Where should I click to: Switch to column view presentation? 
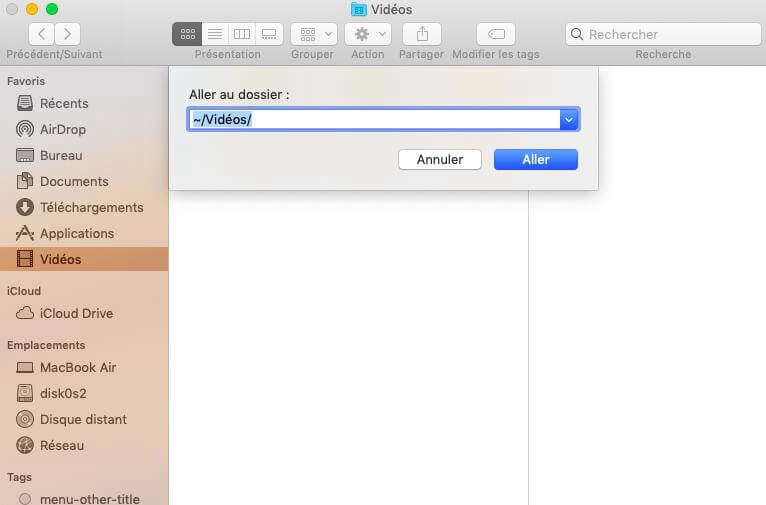point(242,34)
